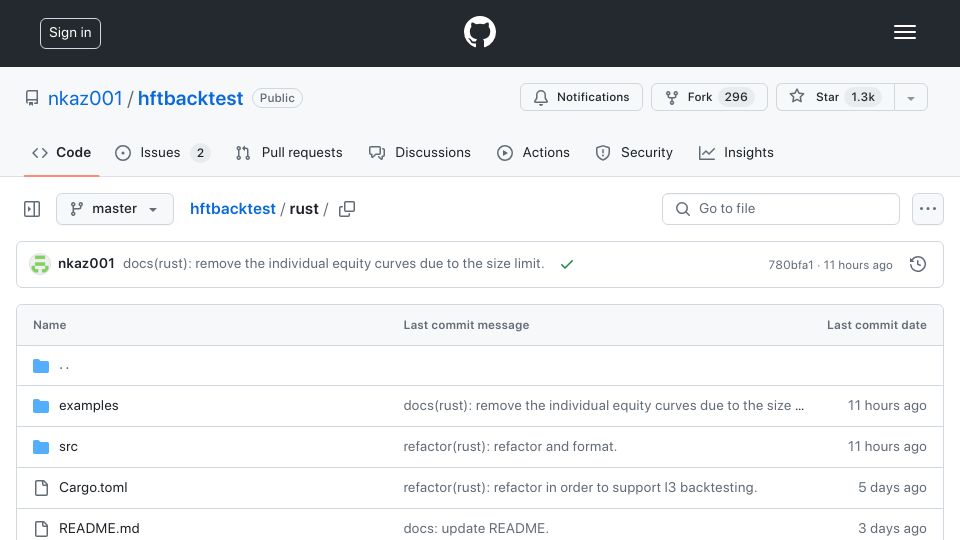Click the Fork count 296
This screenshot has width=960, height=540.
(736, 97)
